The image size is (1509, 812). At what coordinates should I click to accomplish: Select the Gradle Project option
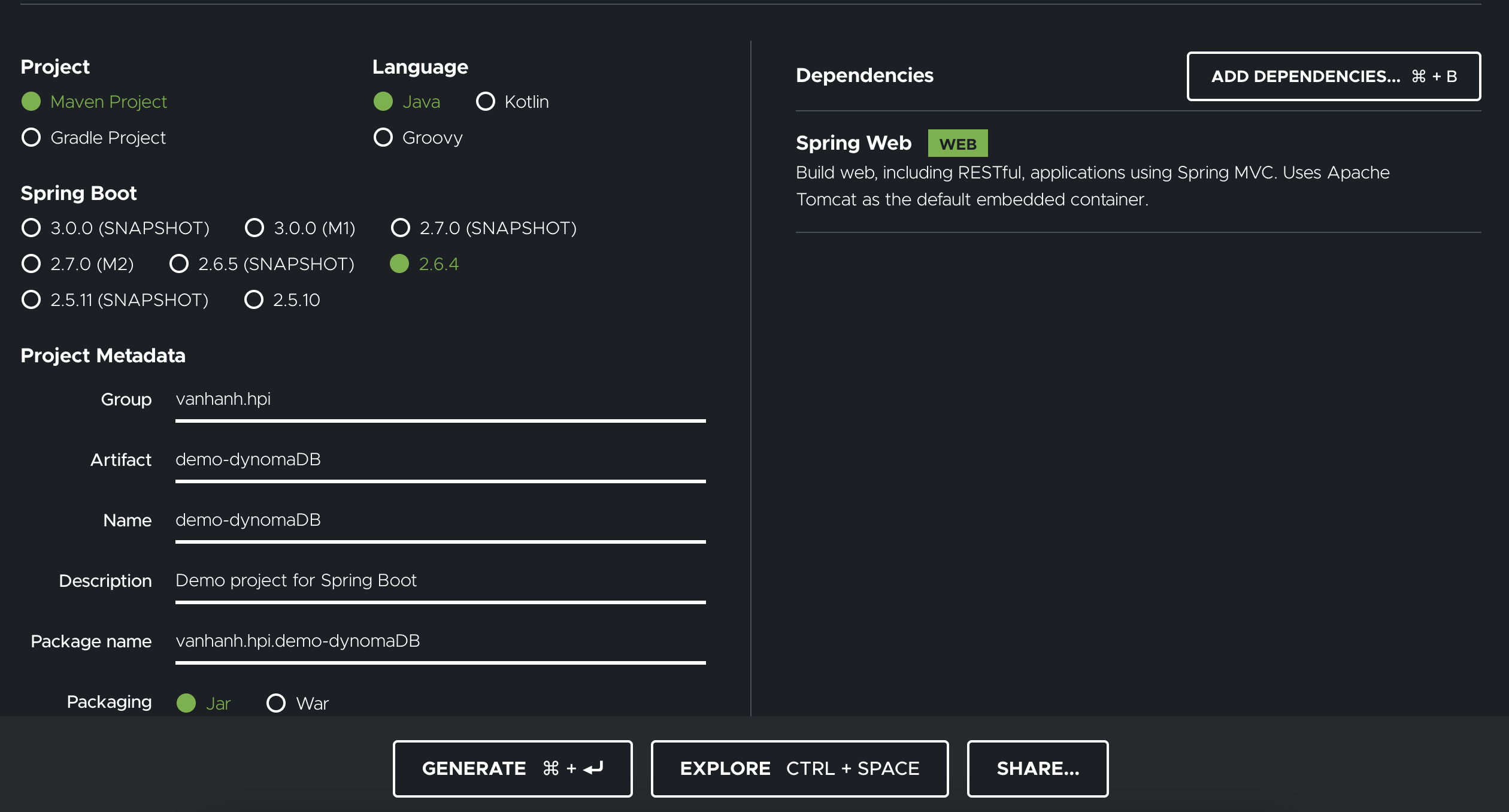31,137
